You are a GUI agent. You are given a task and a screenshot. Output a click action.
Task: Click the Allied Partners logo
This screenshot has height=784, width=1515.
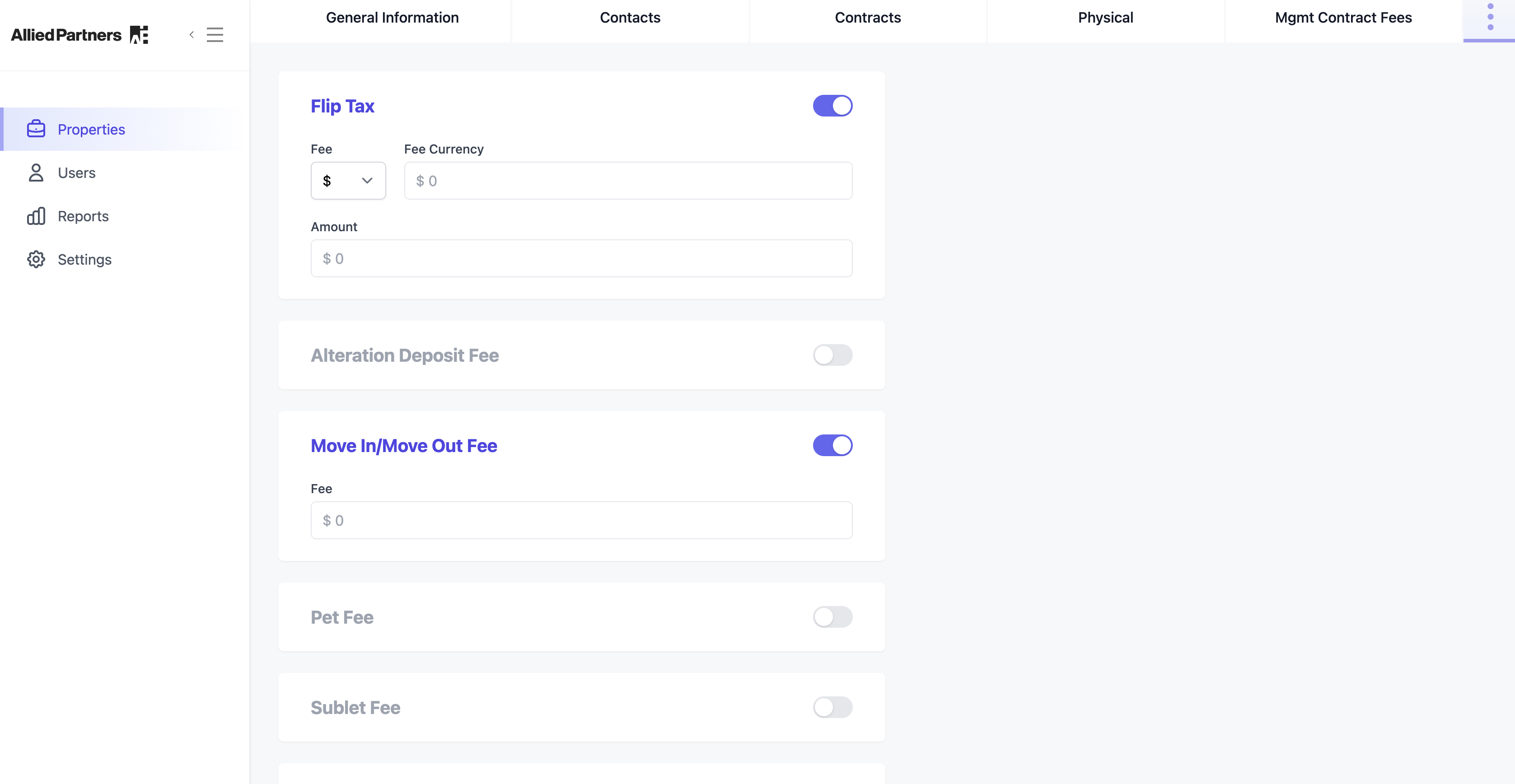coord(79,35)
